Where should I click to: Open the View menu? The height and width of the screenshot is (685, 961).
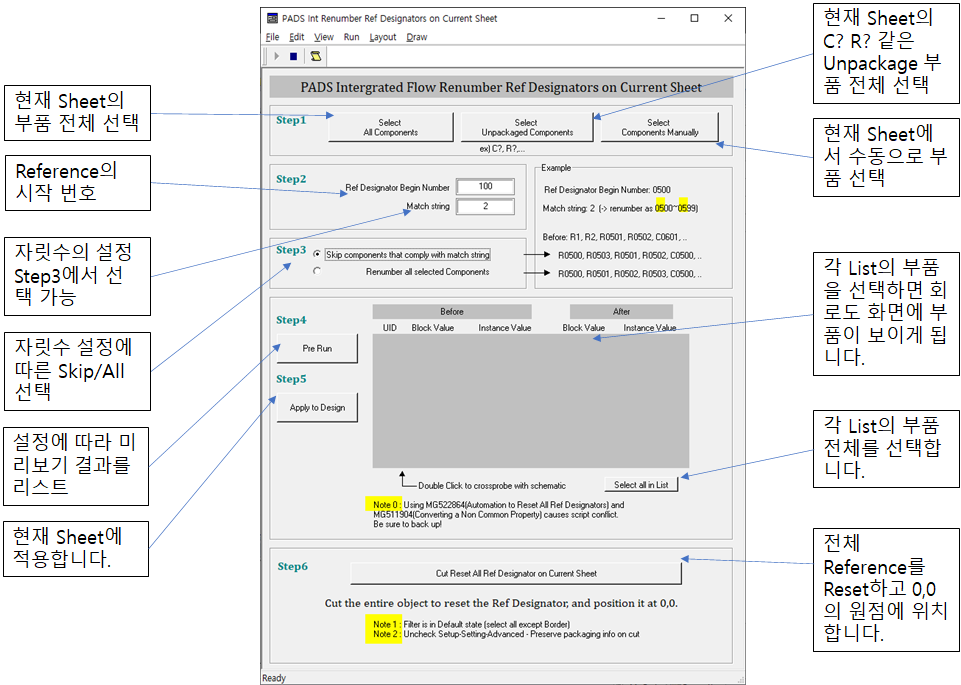324,37
